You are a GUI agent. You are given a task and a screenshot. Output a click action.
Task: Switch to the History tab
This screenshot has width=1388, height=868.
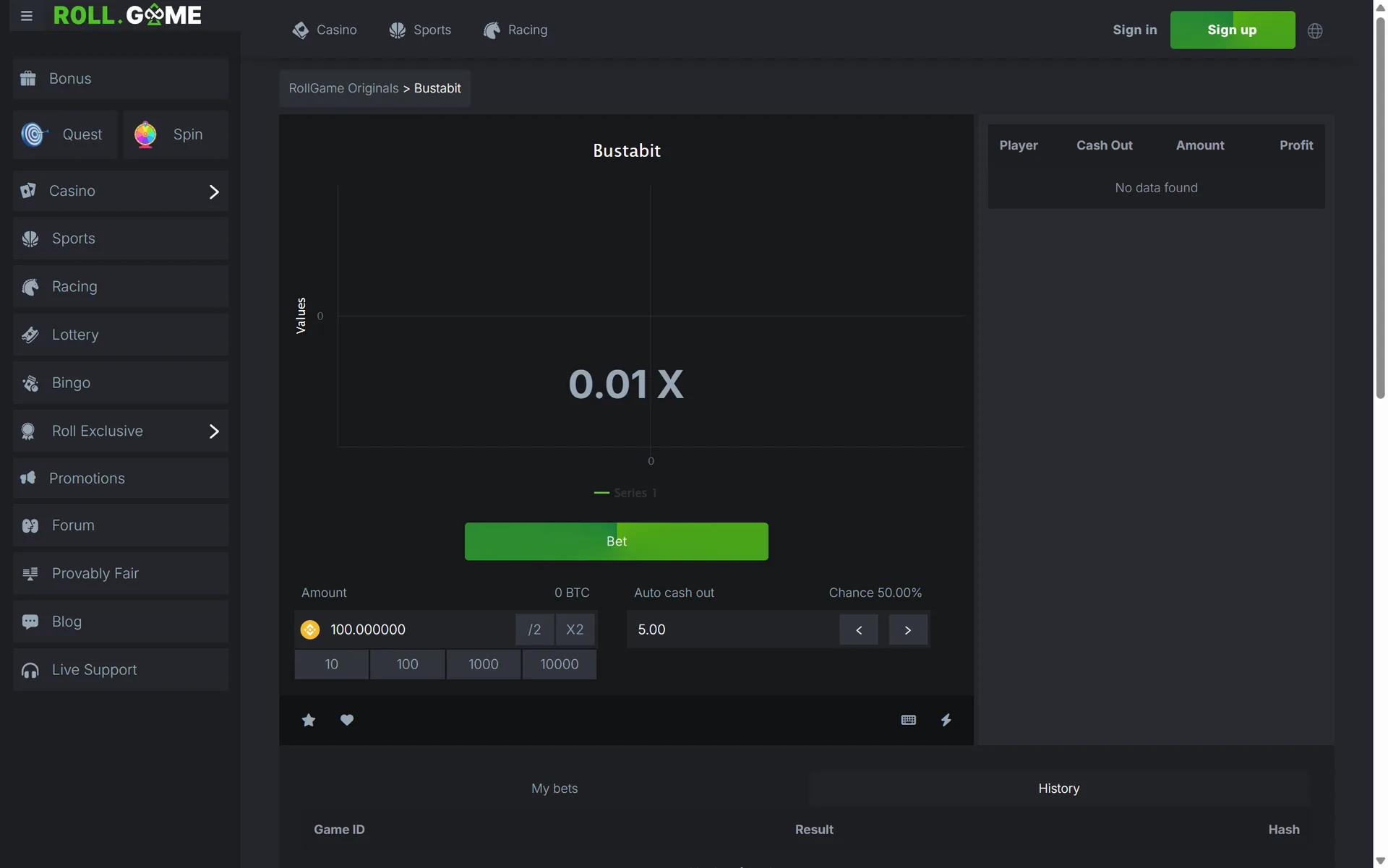coord(1059,788)
